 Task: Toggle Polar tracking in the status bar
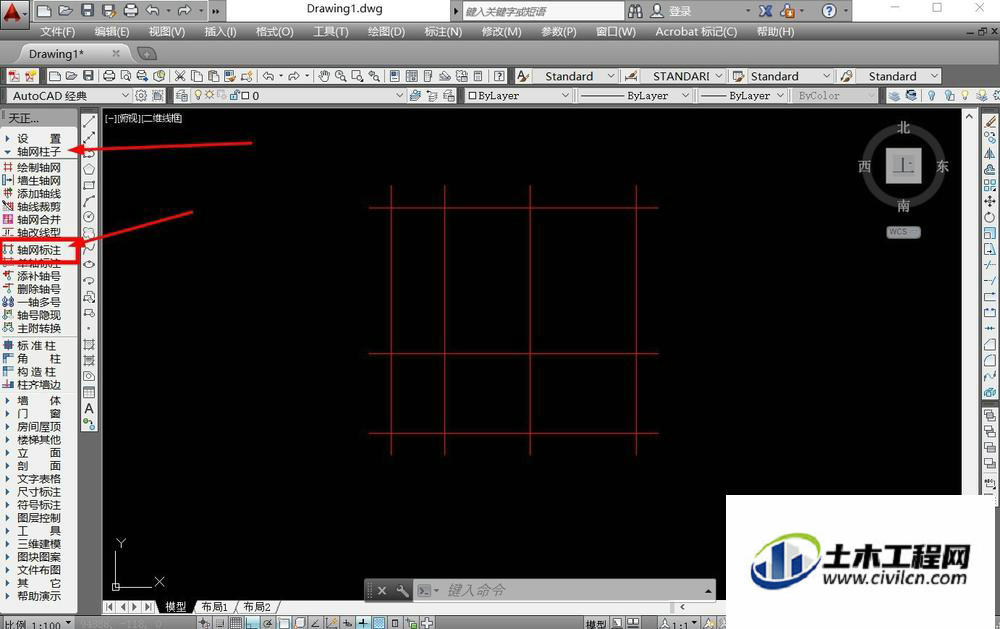(268, 623)
